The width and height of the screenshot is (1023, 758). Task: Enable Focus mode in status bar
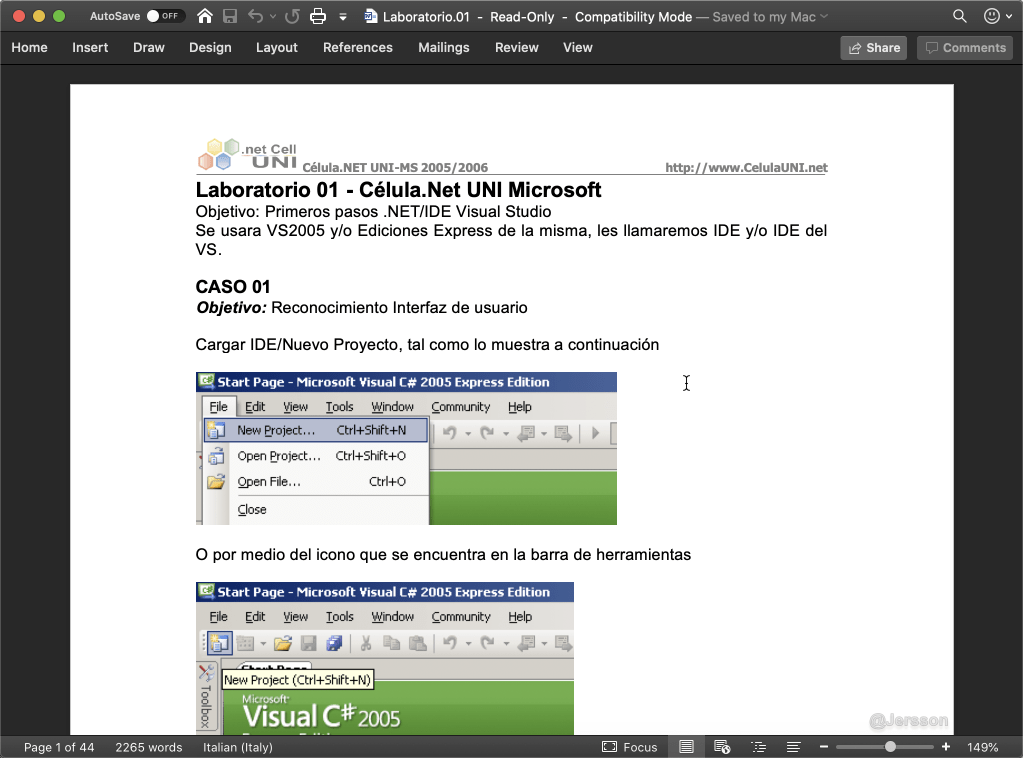pyautogui.click(x=630, y=747)
